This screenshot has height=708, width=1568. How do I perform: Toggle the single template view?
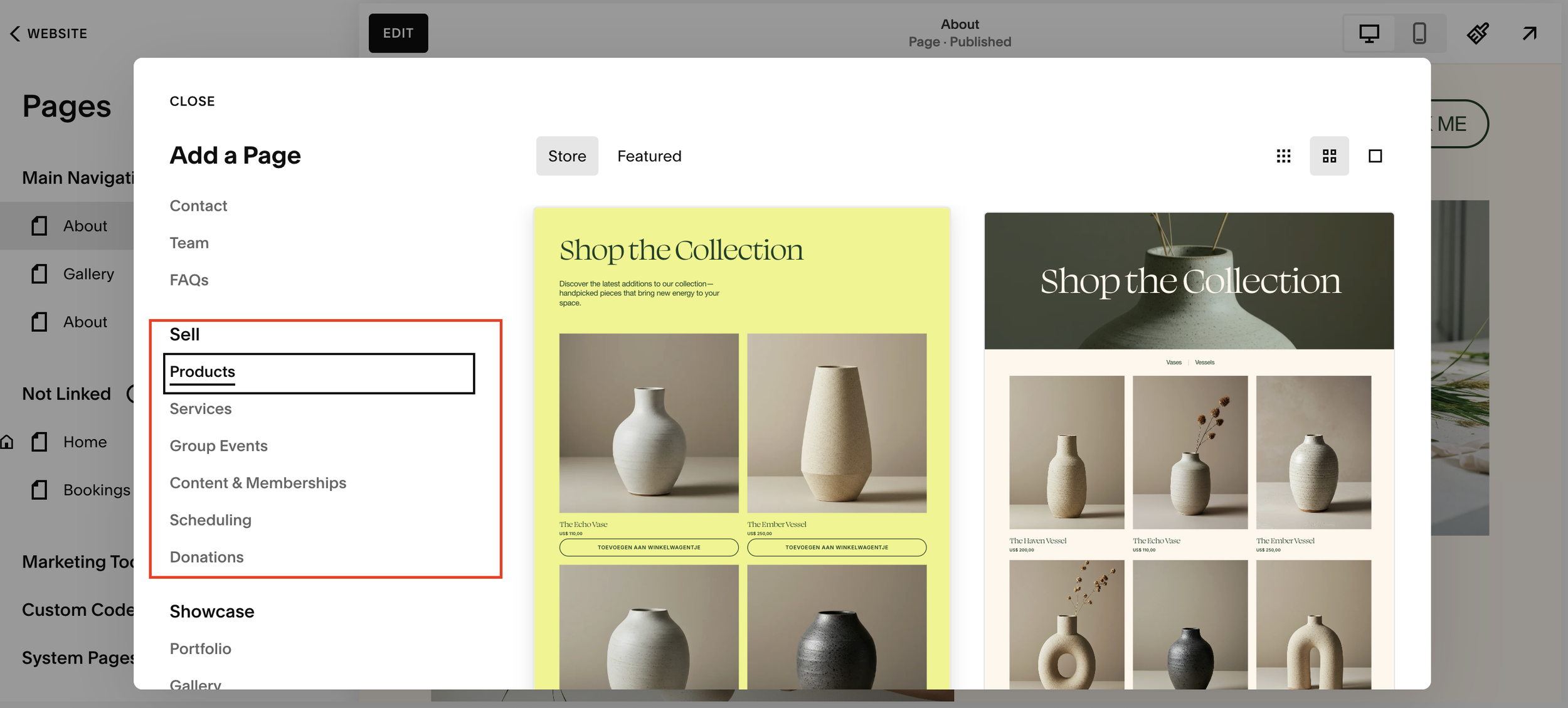click(x=1374, y=156)
